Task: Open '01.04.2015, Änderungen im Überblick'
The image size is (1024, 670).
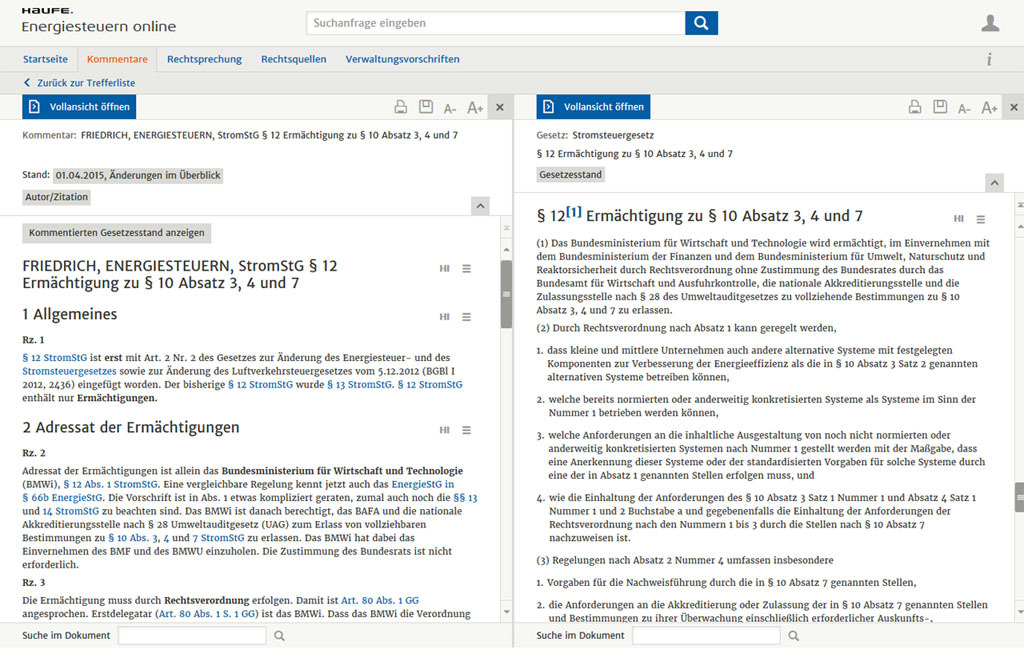Action: point(138,175)
